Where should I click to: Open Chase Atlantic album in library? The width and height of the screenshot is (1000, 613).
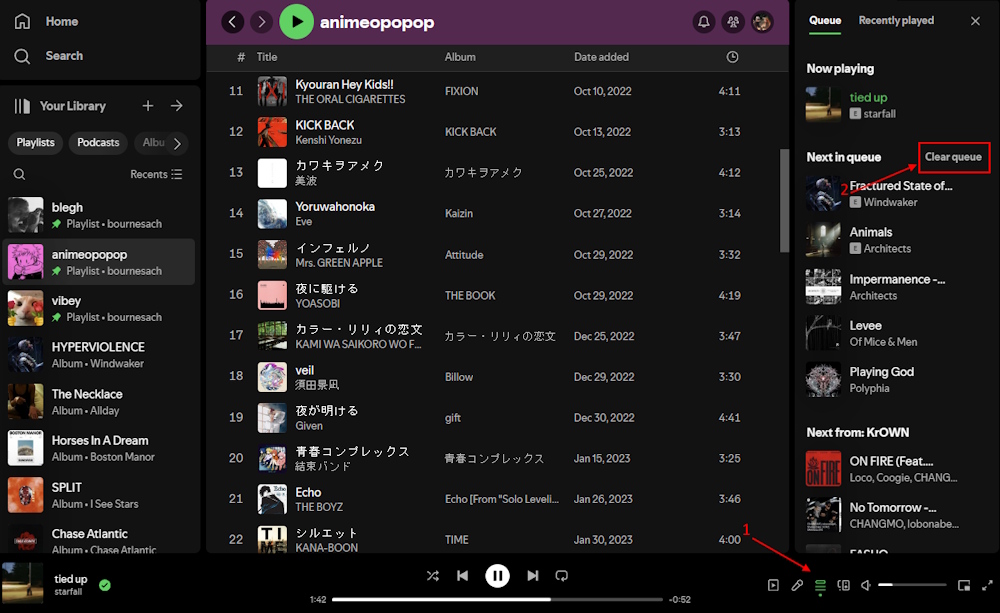click(99, 538)
